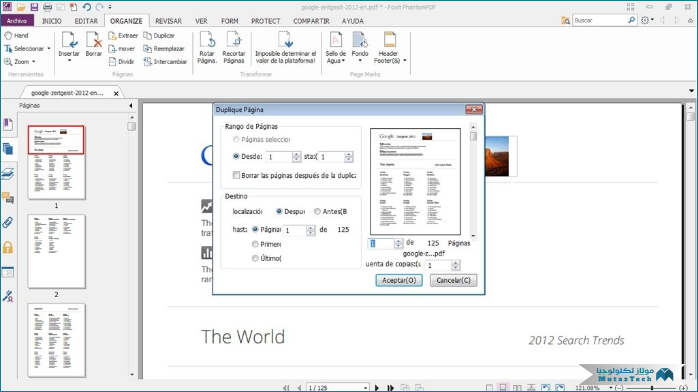Open the digital signatures panel in the sidebar
698x392 pixels.
(8, 296)
